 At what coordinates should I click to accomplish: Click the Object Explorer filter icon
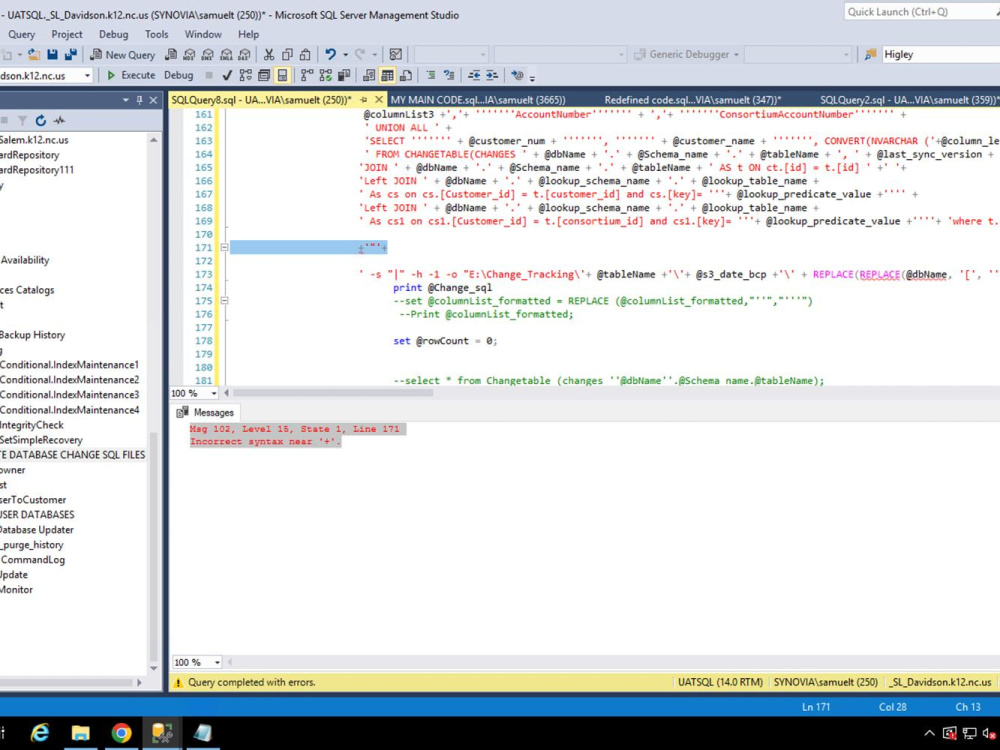point(22,121)
